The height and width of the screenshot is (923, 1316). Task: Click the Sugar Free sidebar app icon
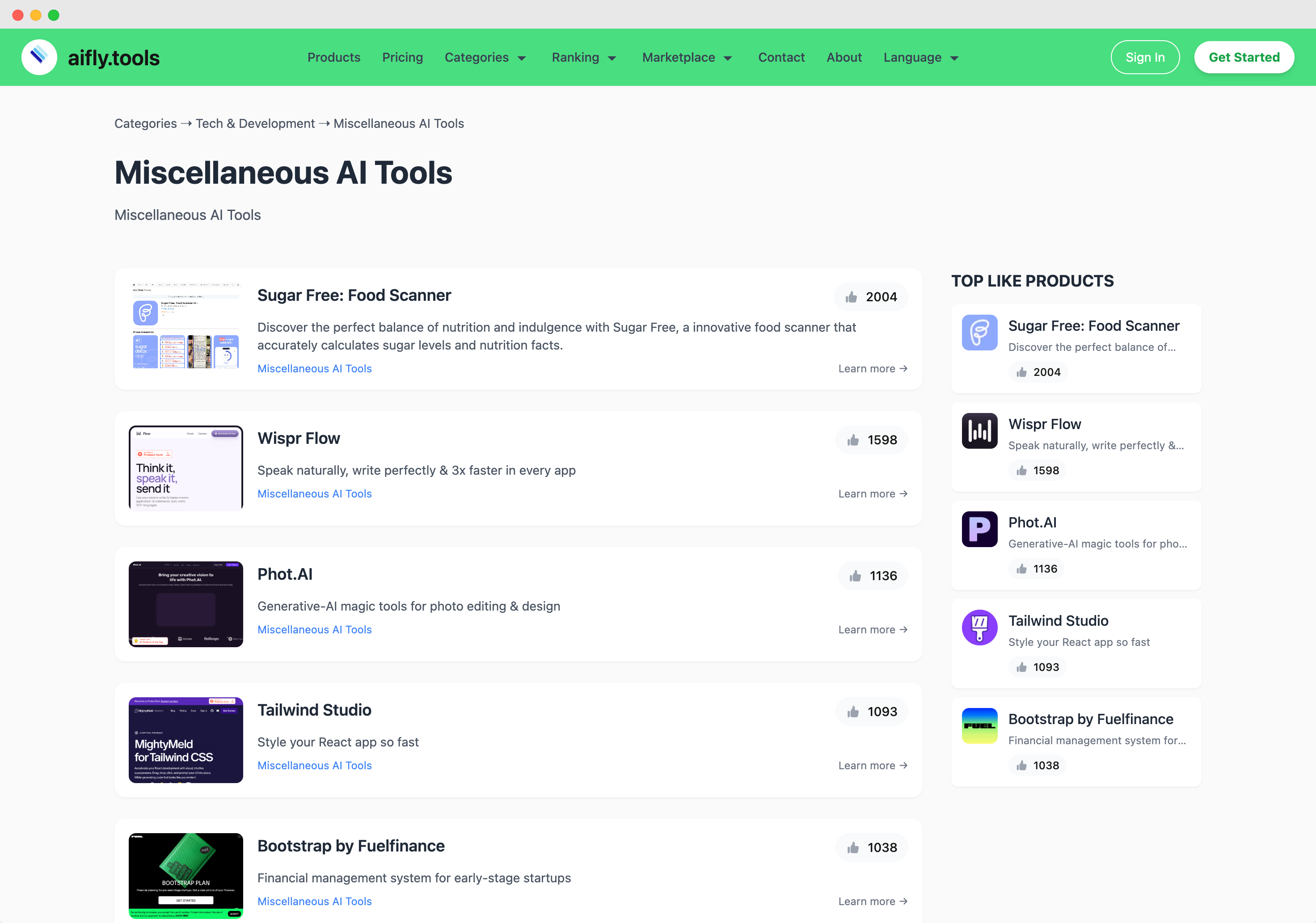(x=979, y=333)
